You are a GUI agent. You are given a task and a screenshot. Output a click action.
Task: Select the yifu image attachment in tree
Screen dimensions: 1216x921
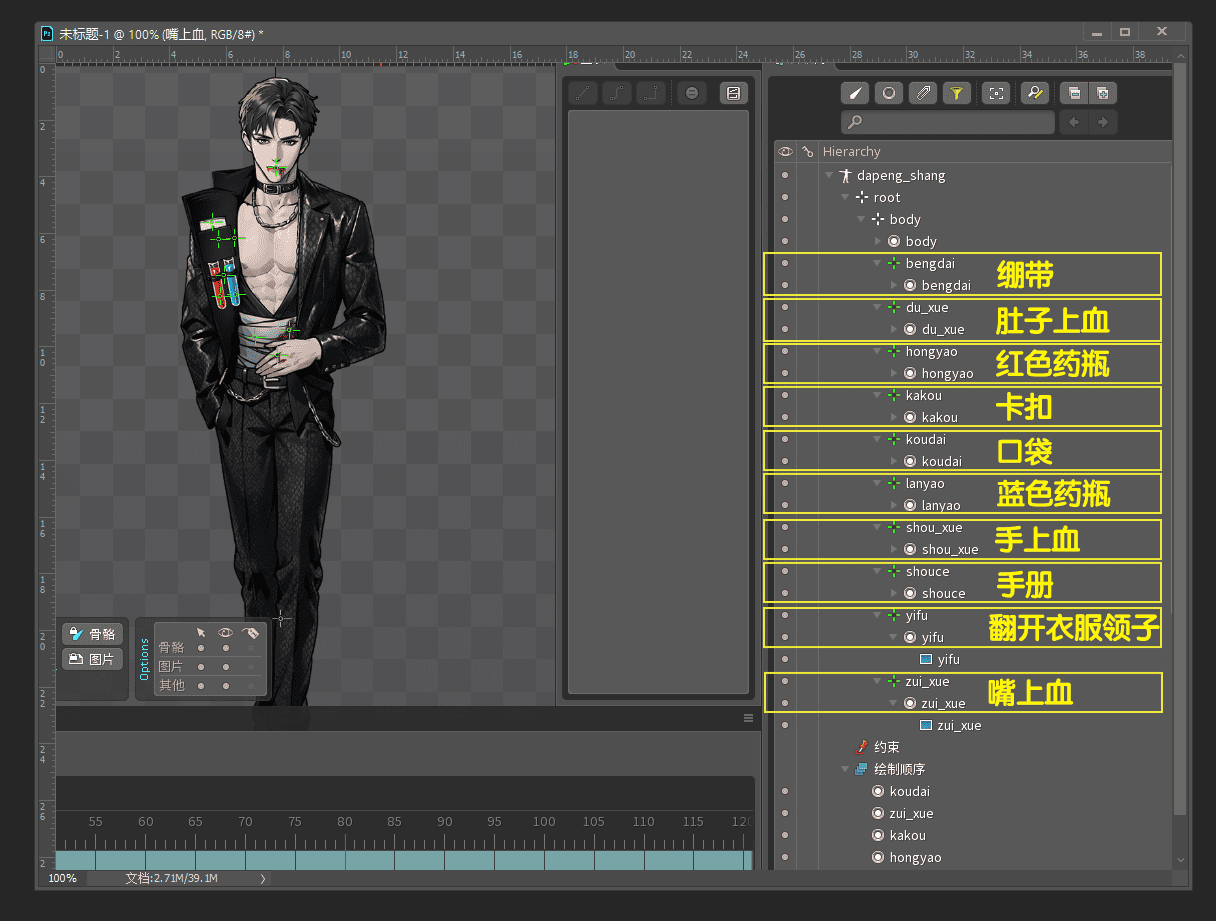click(x=947, y=659)
